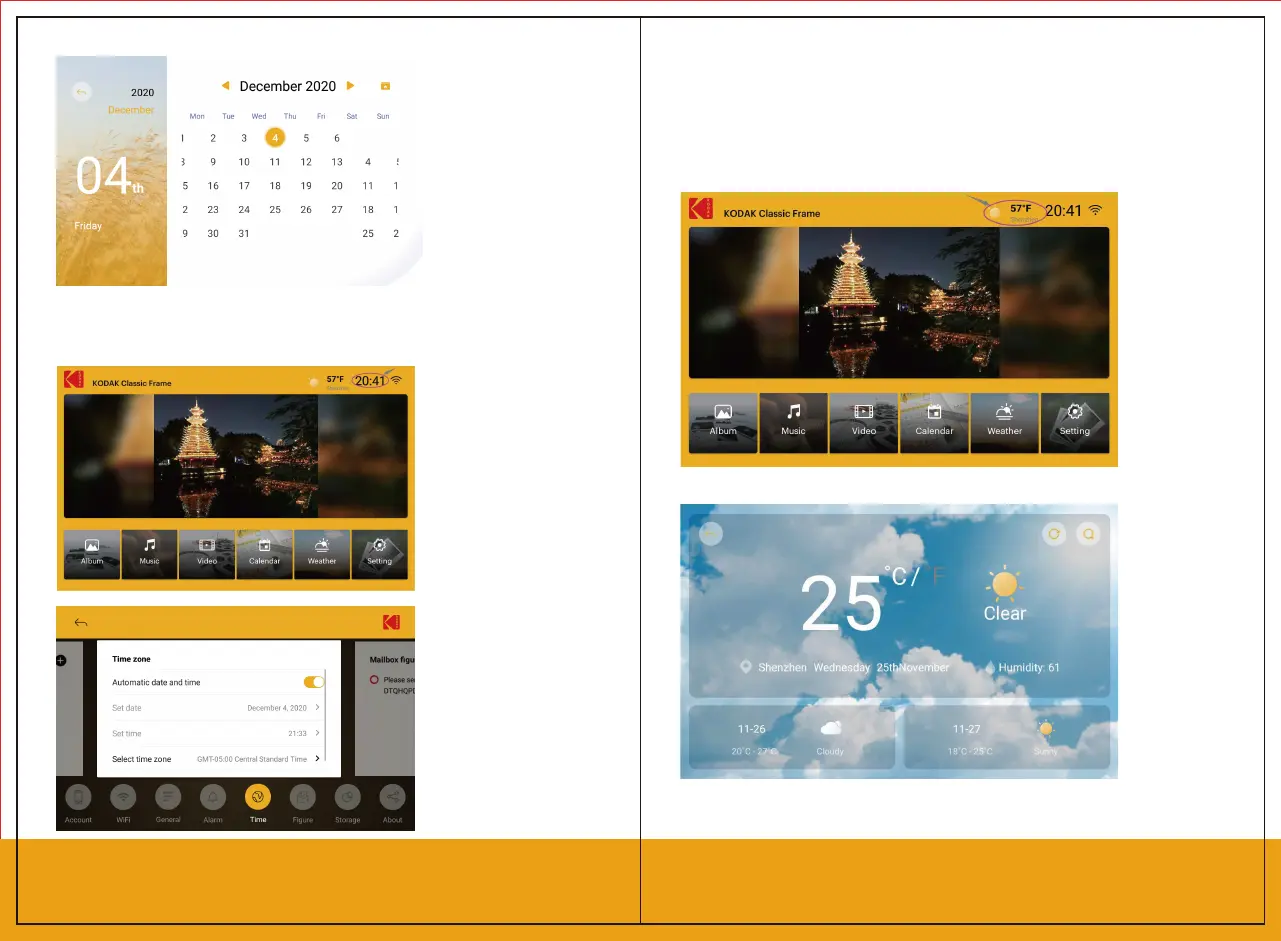Go to previous month before December 2020
This screenshot has width=1281, height=941.
point(225,86)
